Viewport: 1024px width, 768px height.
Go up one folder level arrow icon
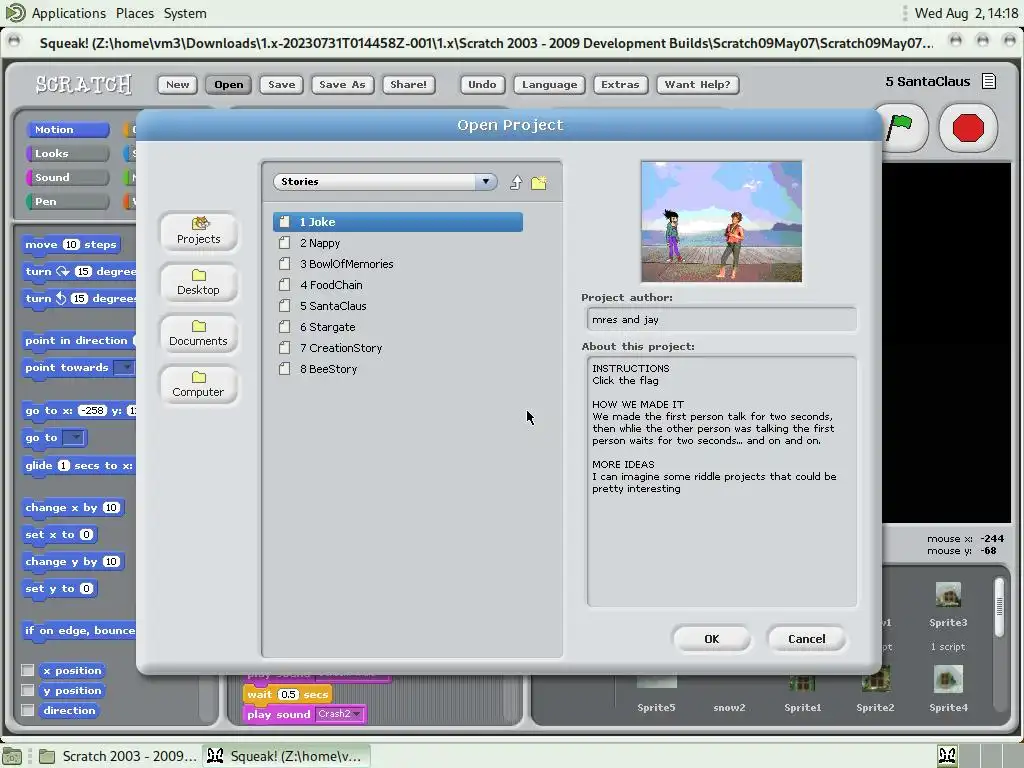[516, 182]
